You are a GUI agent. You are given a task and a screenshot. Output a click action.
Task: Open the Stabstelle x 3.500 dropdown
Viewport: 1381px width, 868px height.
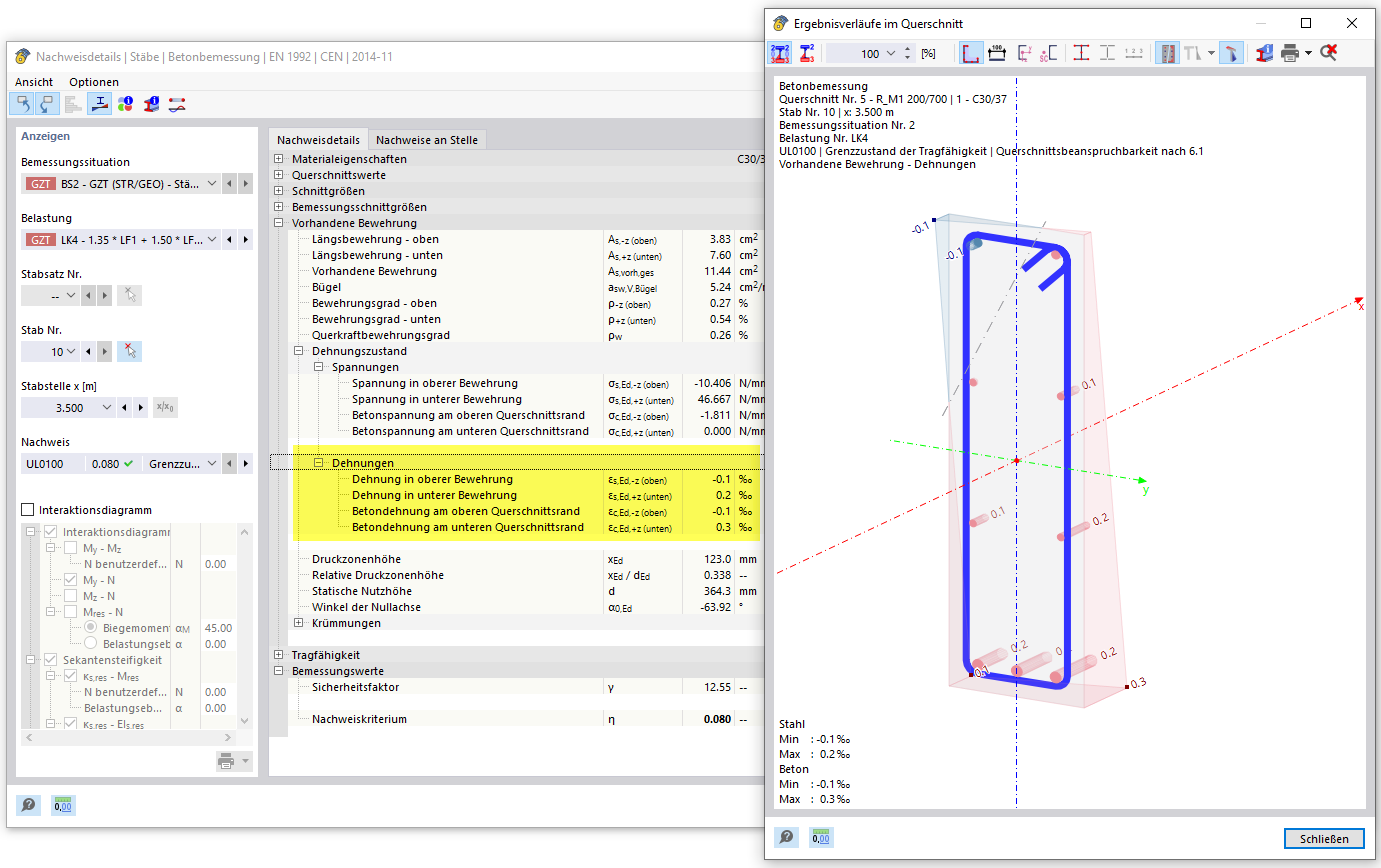pyautogui.click(x=107, y=408)
